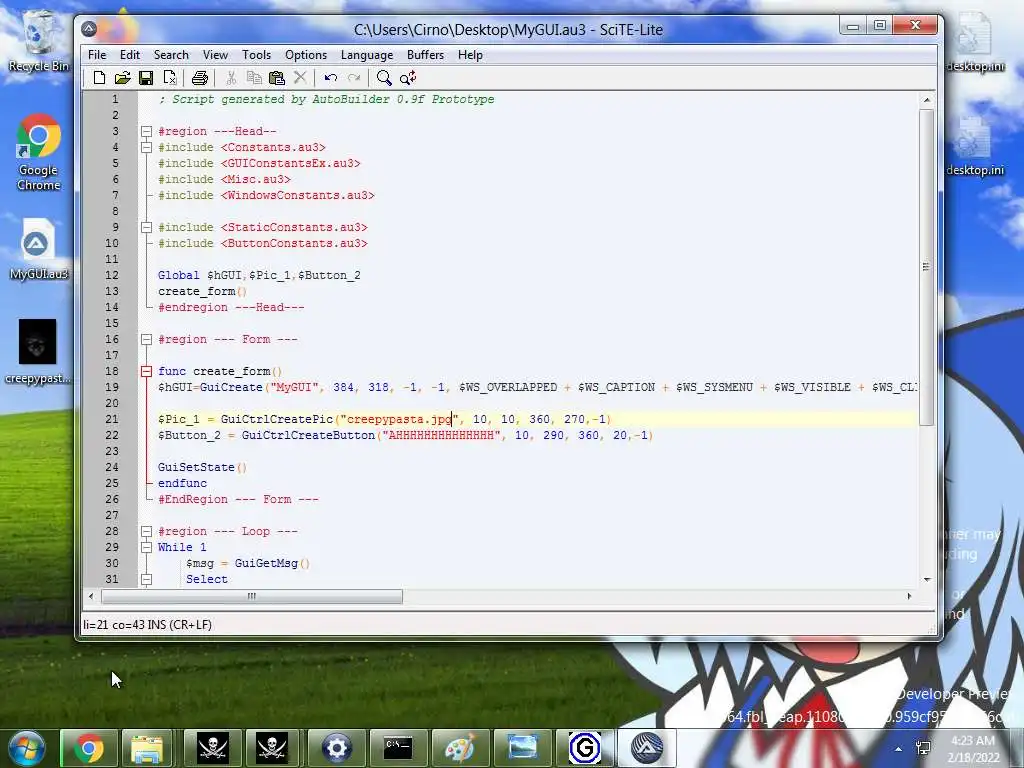Click "Global" keyword on line 12

[x=178, y=276]
